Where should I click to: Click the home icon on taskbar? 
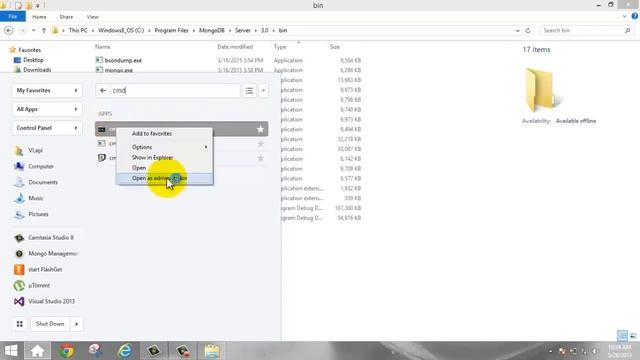click(37, 351)
